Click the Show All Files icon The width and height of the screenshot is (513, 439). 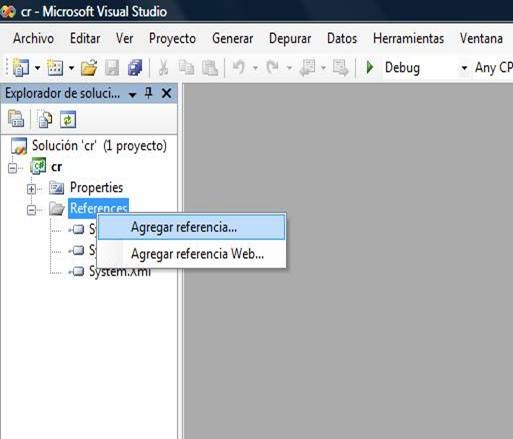coord(45,119)
